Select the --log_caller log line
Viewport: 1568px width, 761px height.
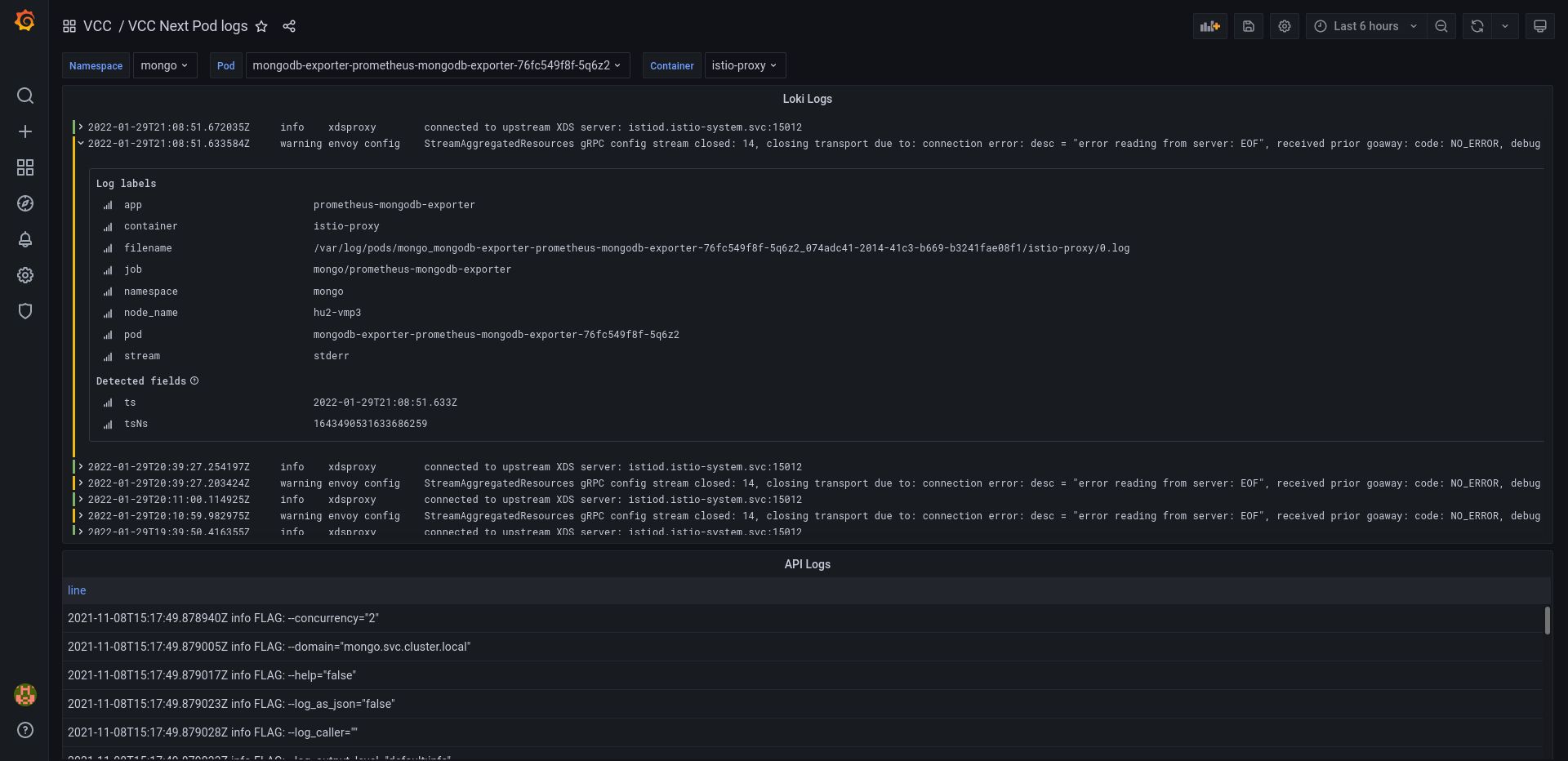pyautogui.click(x=804, y=732)
